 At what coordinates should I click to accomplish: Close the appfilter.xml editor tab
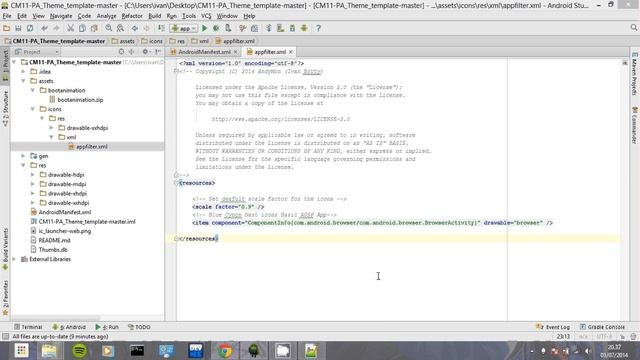[291, 52]
